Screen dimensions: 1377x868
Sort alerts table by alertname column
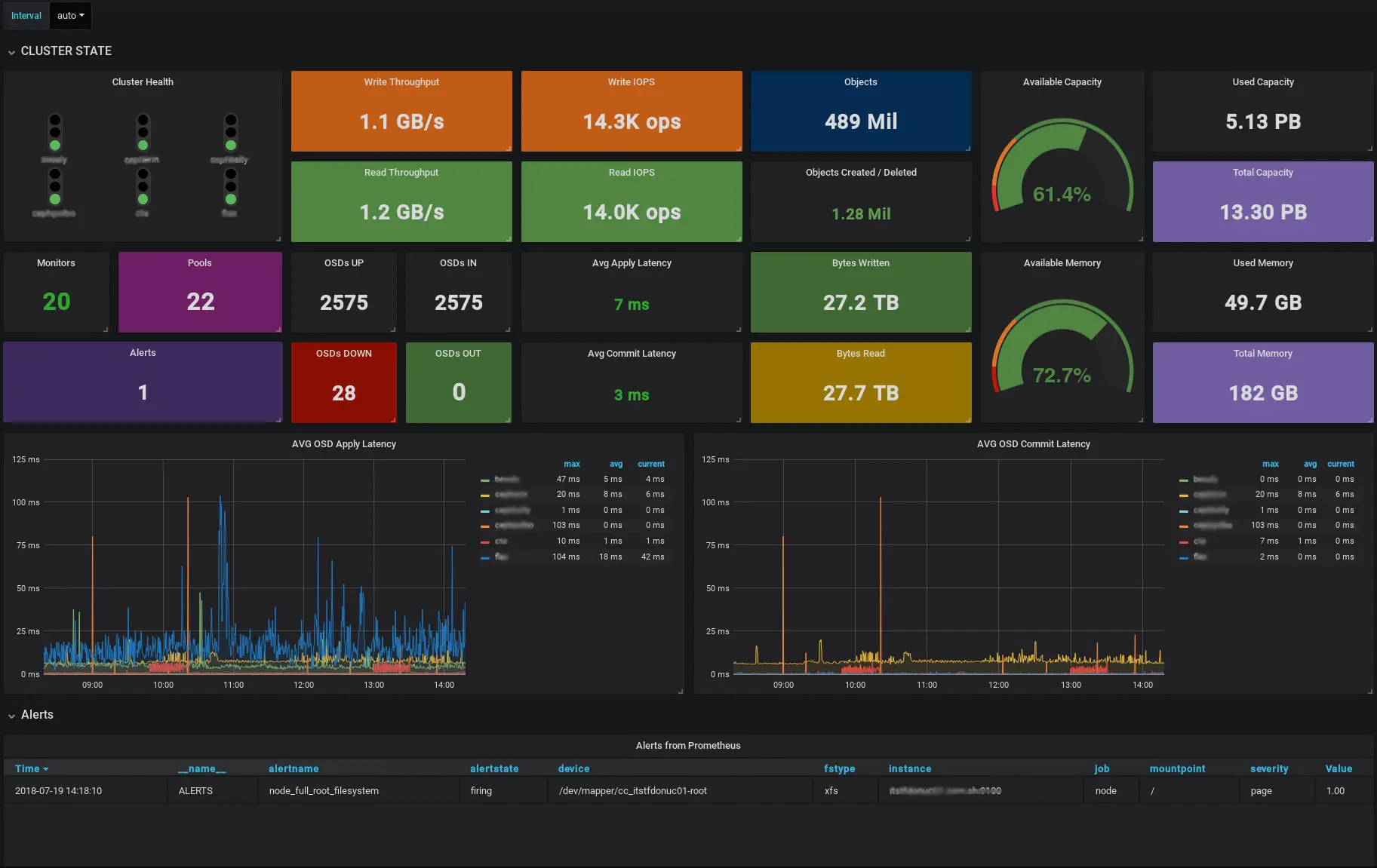click(294, 768)
